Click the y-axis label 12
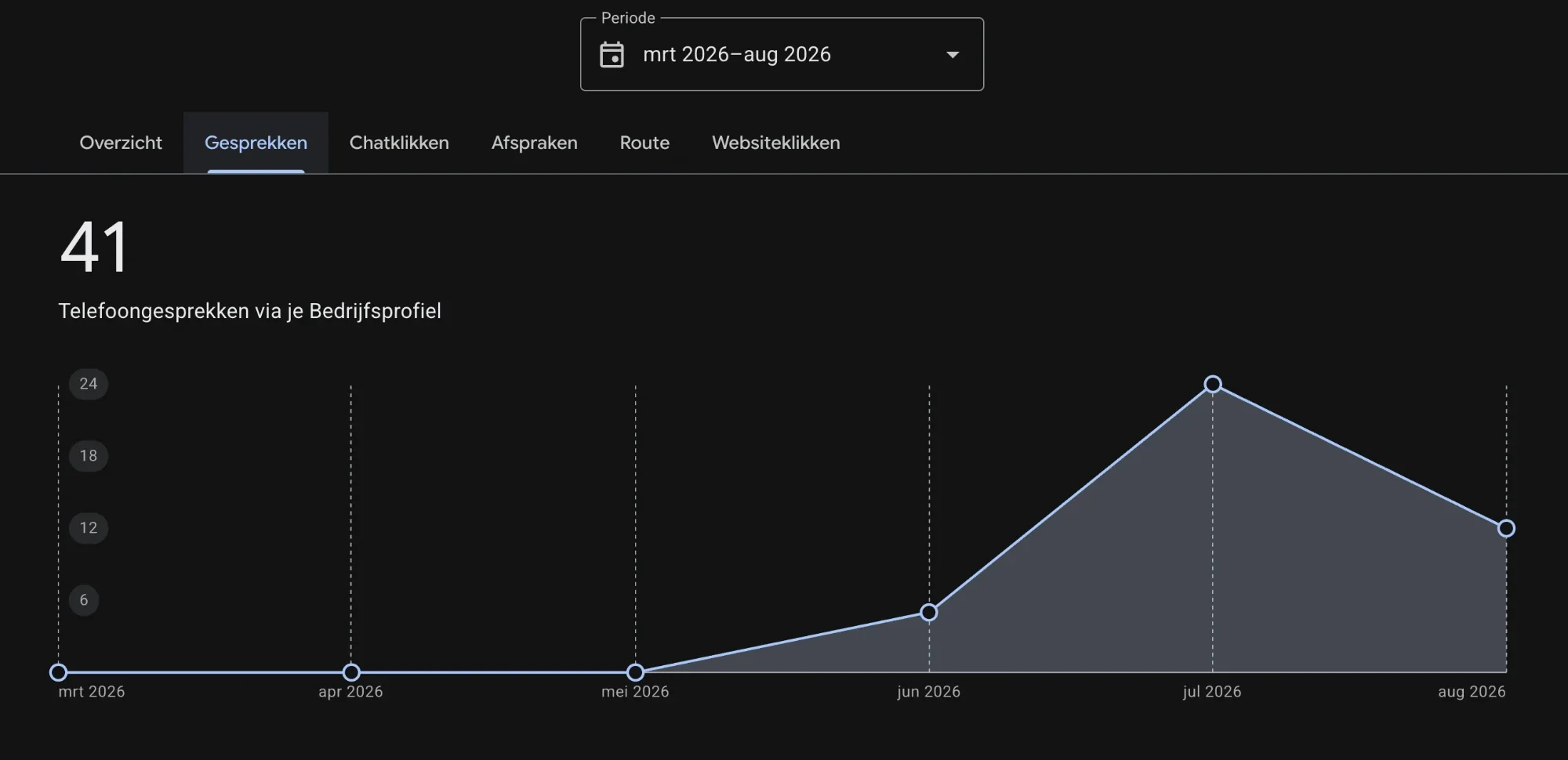Viewport: 1568px width, 760px height. [x=89, y=528]
